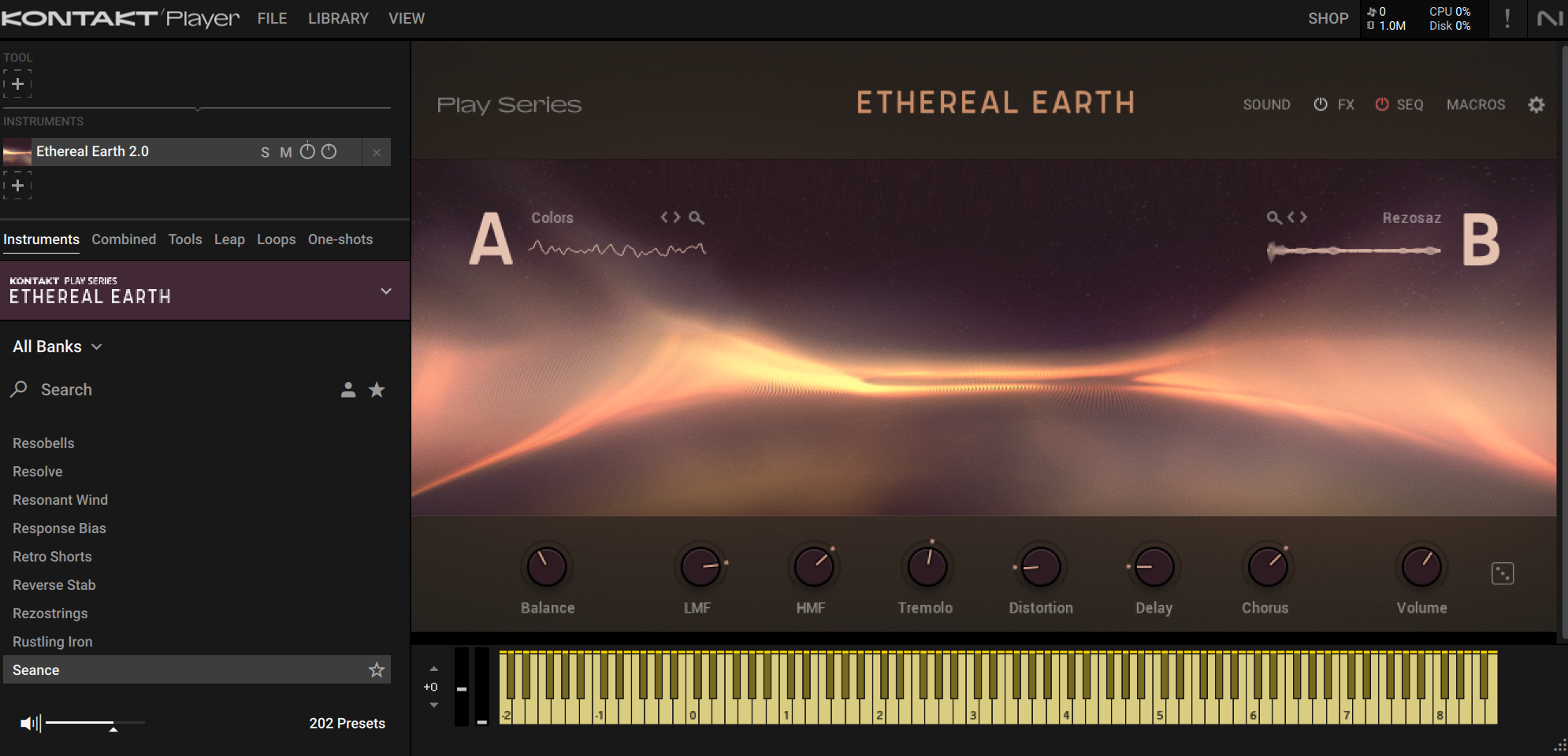Switch to the Loops tab

276,239
